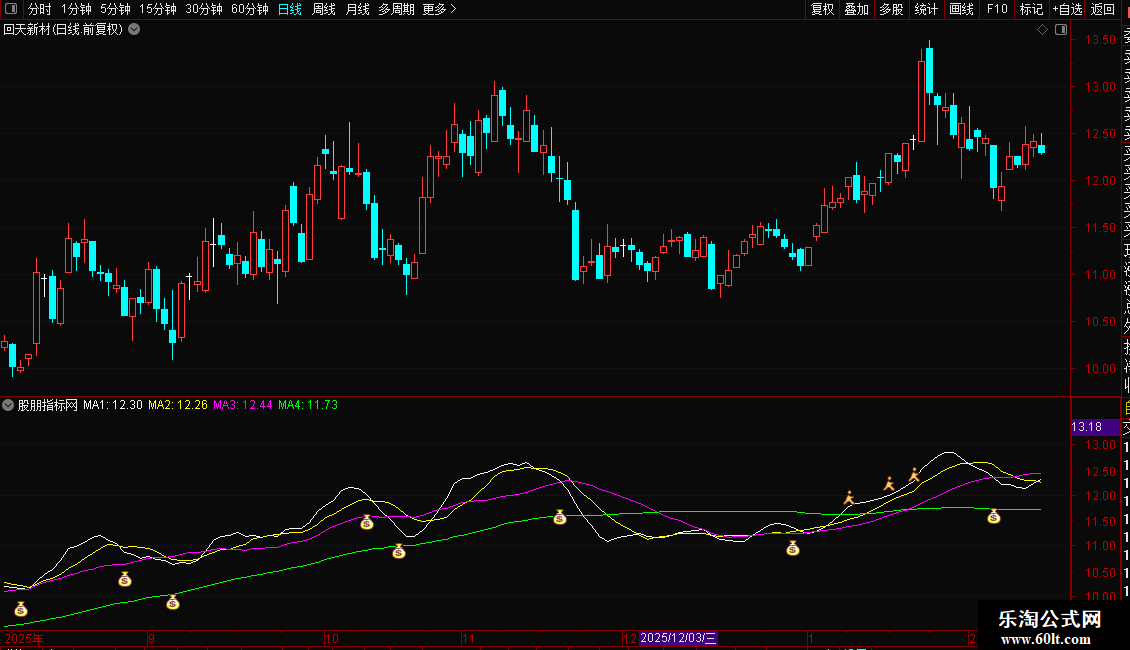Switch to 月线 monthly chart

357,9
